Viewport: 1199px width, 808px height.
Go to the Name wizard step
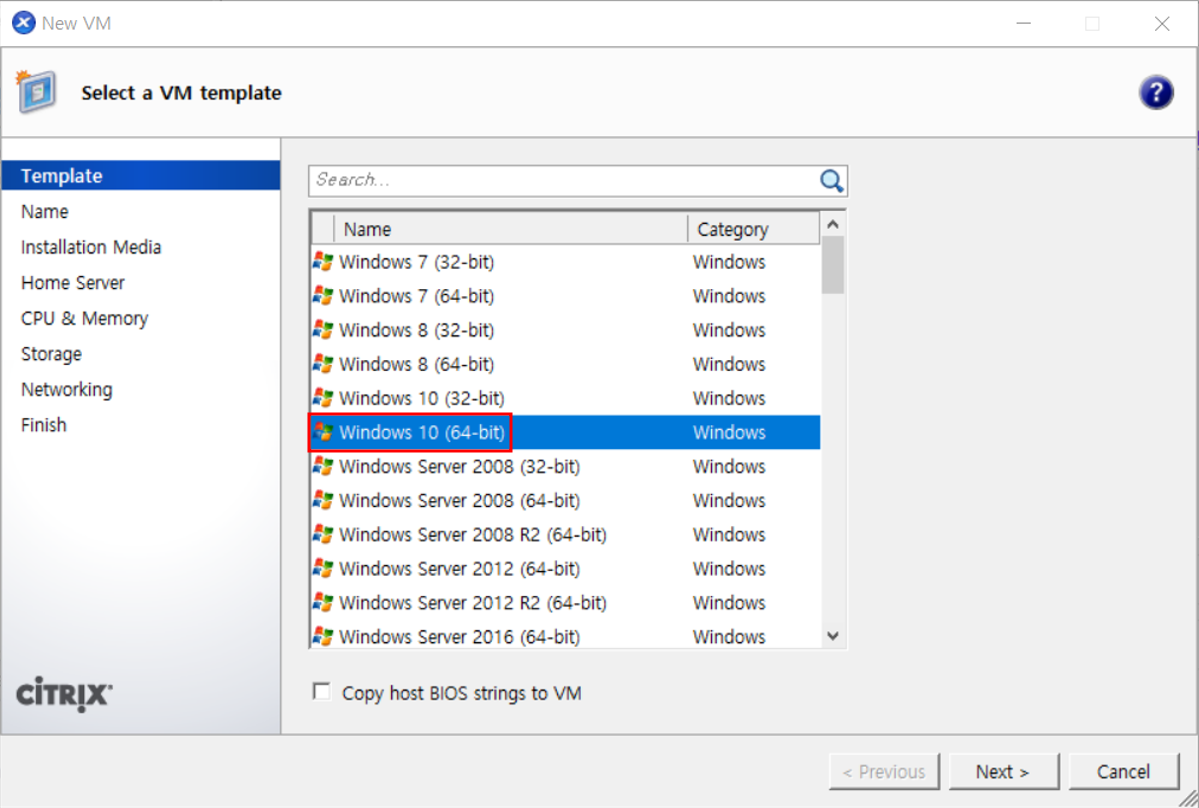pos(44,212)
